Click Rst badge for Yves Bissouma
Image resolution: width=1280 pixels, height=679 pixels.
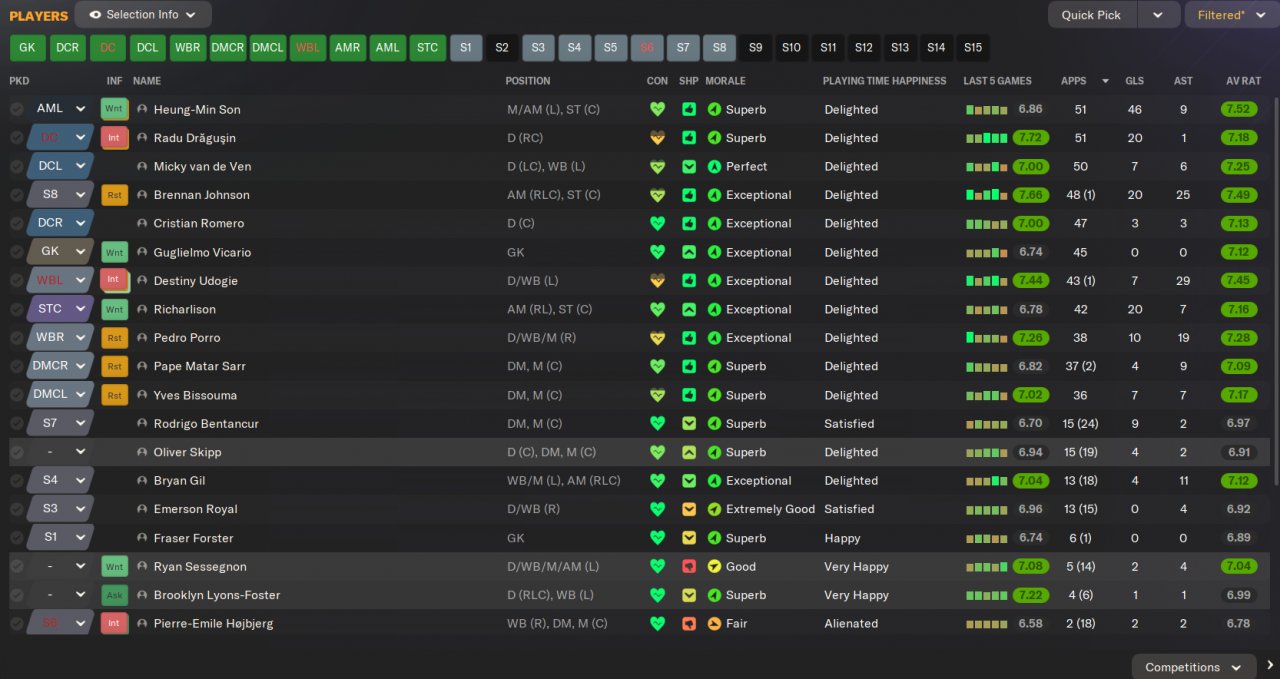tap(114, 395)
